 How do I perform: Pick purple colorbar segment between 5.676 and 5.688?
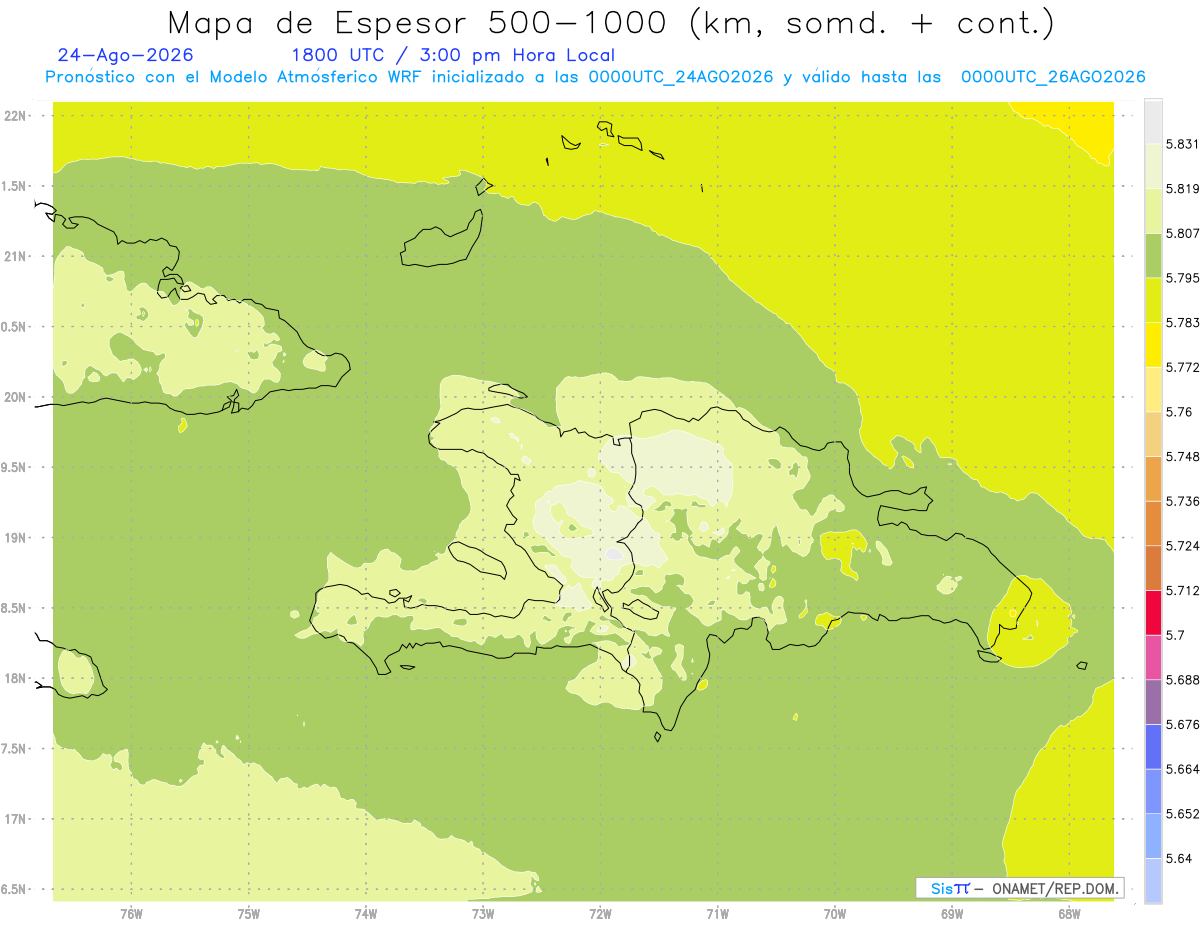(1153, 702)
